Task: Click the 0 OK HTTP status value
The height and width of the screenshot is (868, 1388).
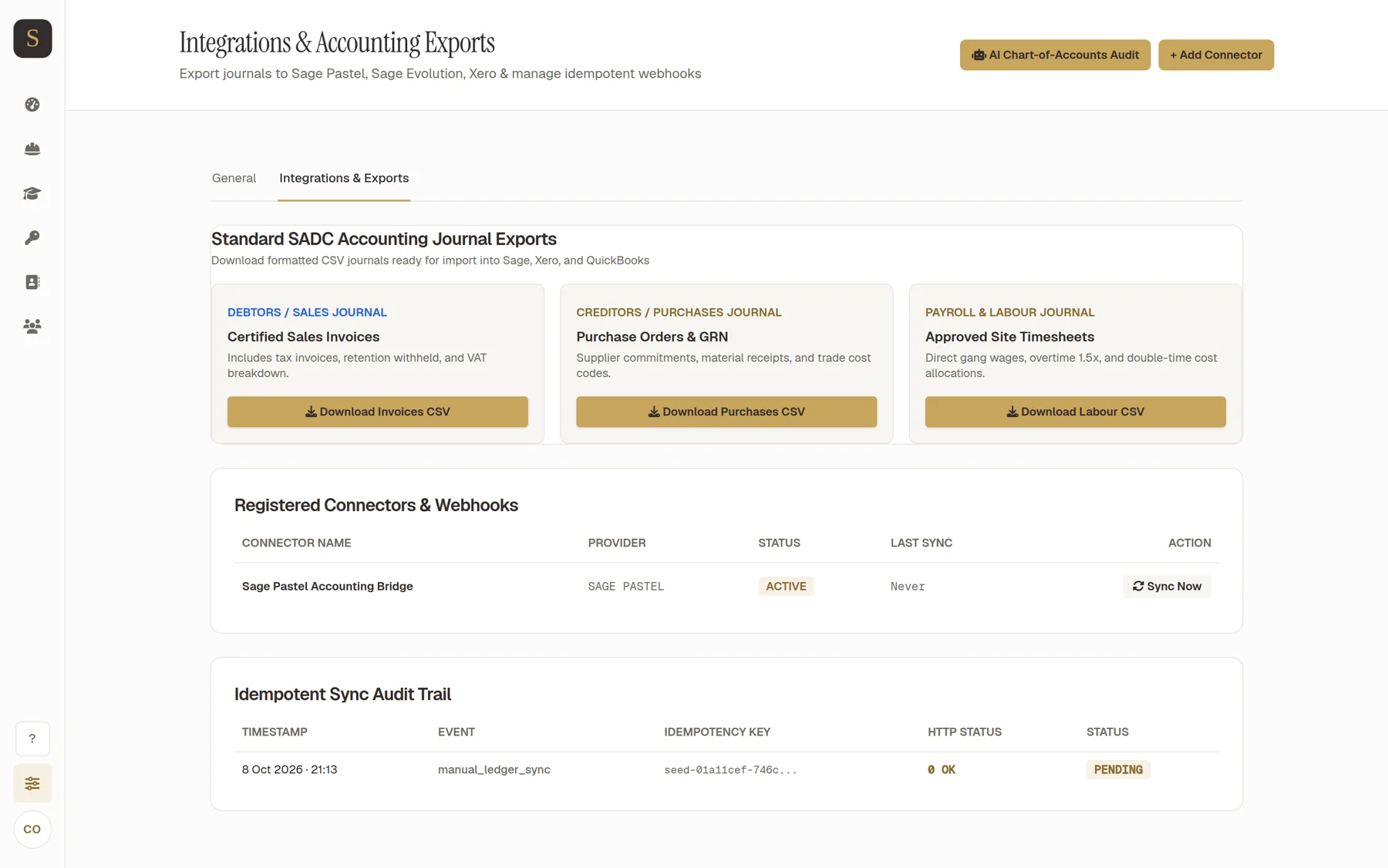Action: coord(942,770)
